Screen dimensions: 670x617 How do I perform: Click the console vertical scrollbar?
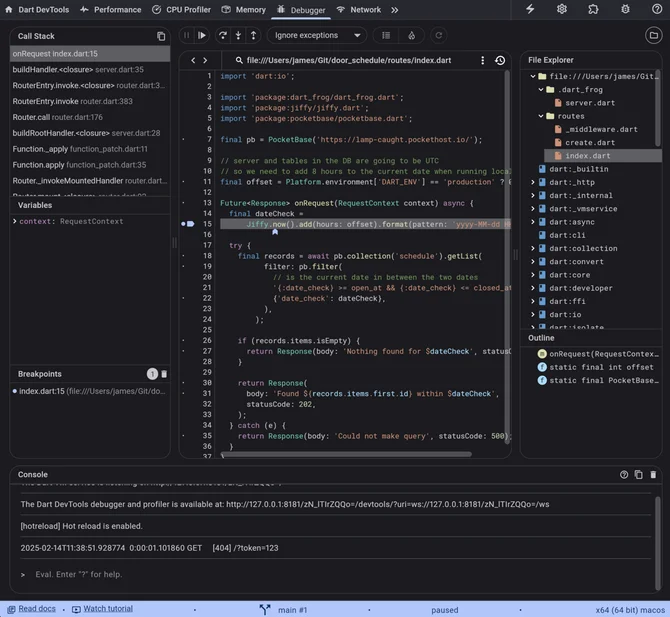pos(657,543)
